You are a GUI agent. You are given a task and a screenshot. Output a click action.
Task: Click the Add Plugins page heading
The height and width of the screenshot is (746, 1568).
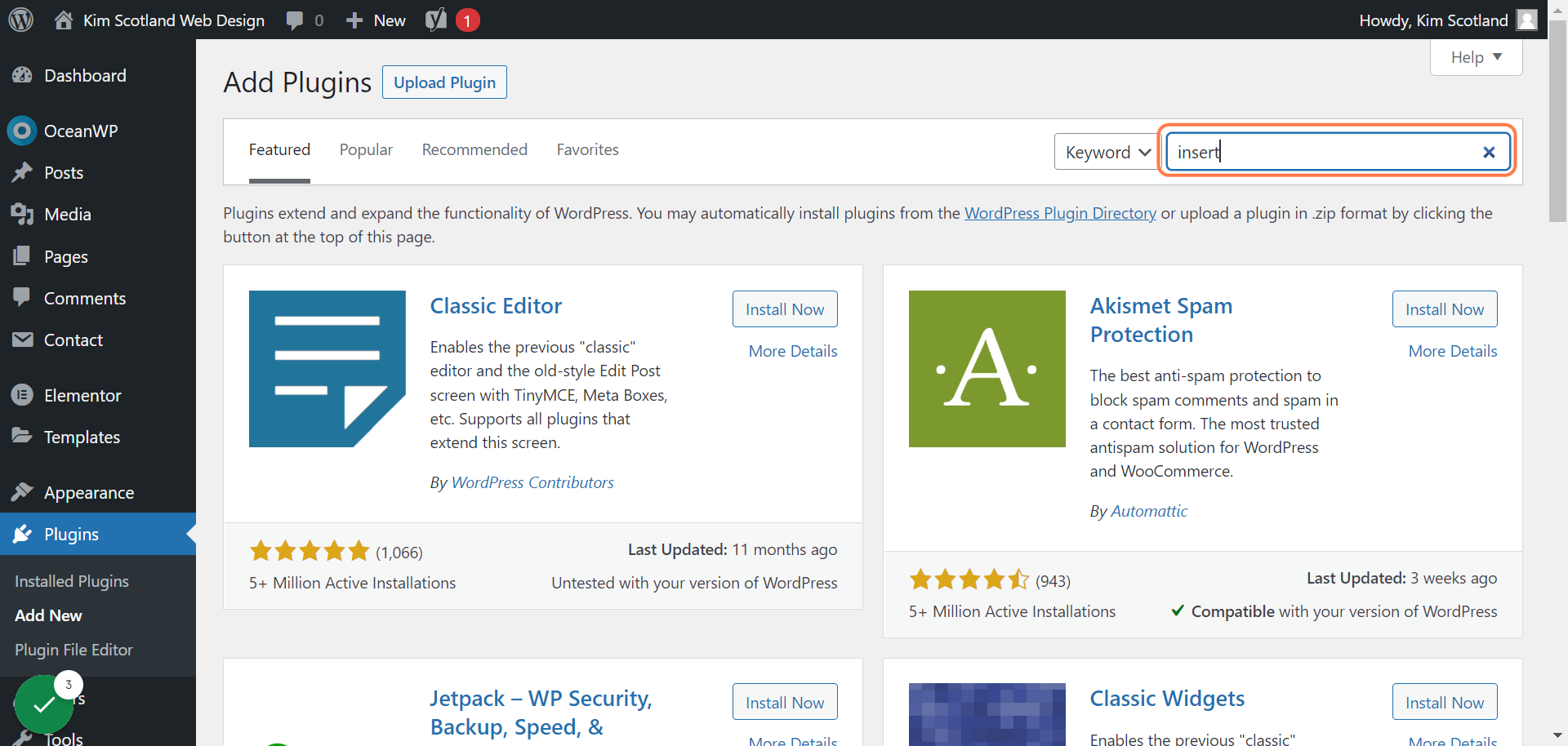[x=297, y=82]
